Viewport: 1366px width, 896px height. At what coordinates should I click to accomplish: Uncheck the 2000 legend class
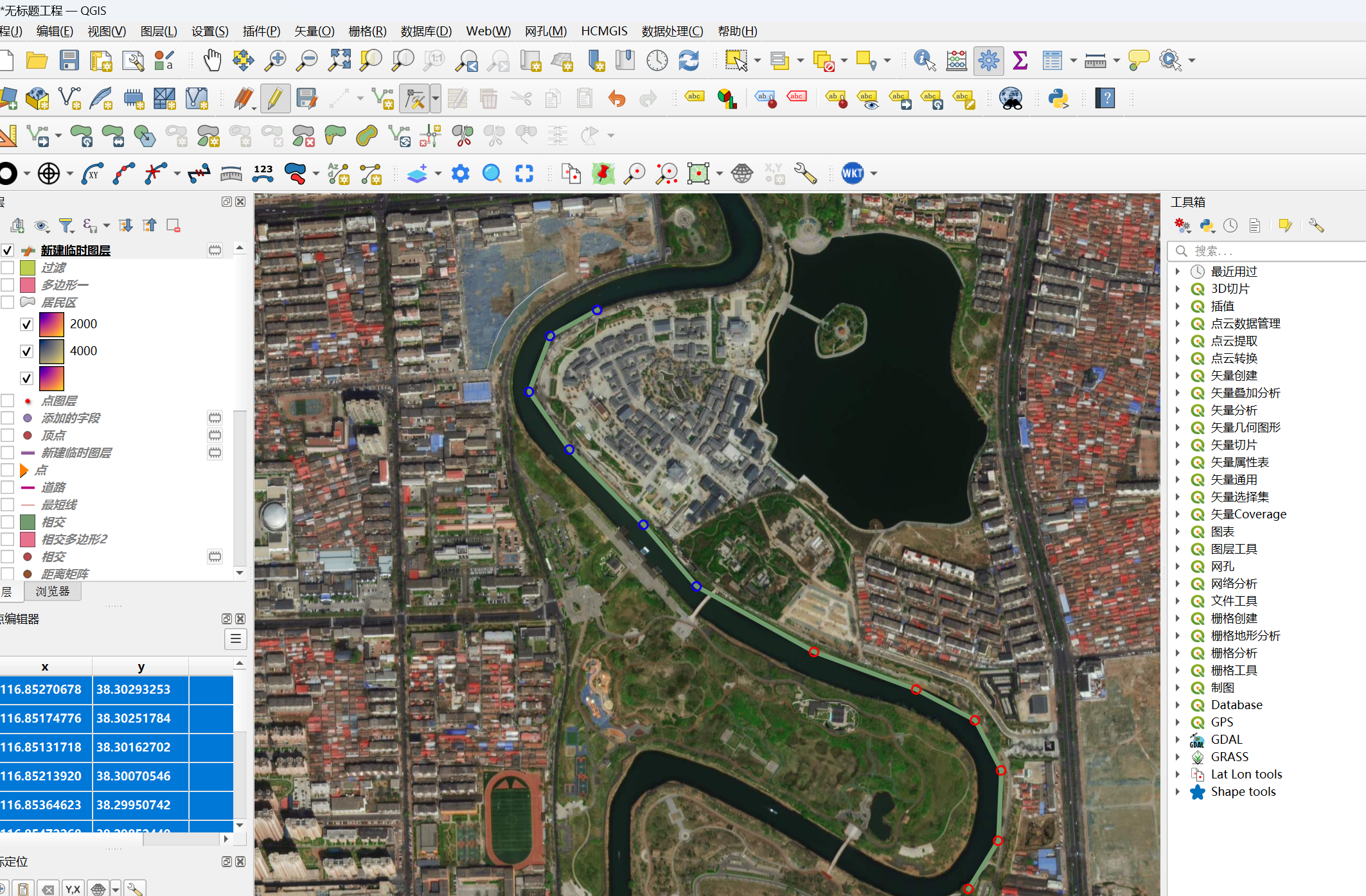click(x=26, y=324)
